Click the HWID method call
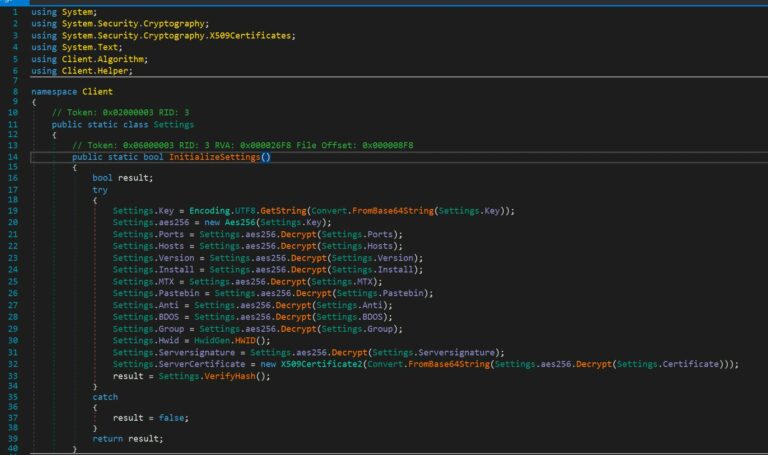The height and width of the screenshot is (455, 768). point(245,341)
